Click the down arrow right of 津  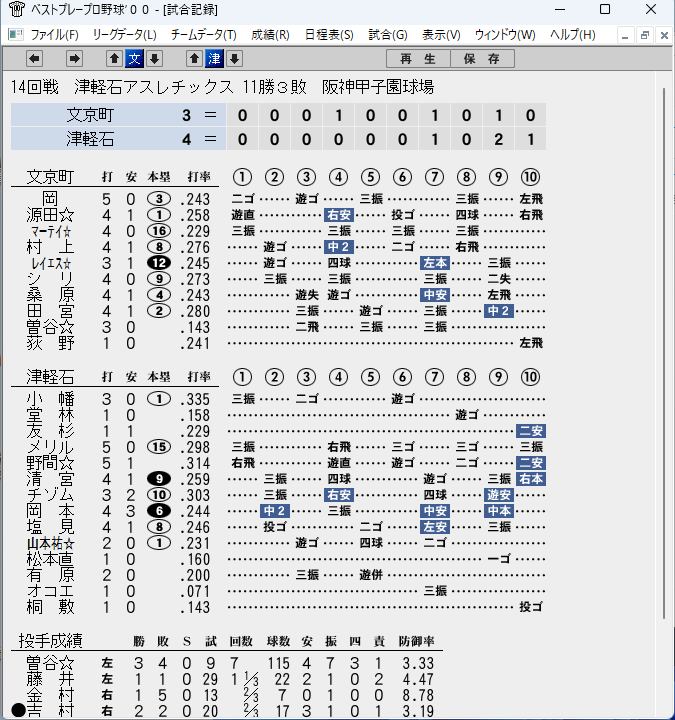point(235,59)
